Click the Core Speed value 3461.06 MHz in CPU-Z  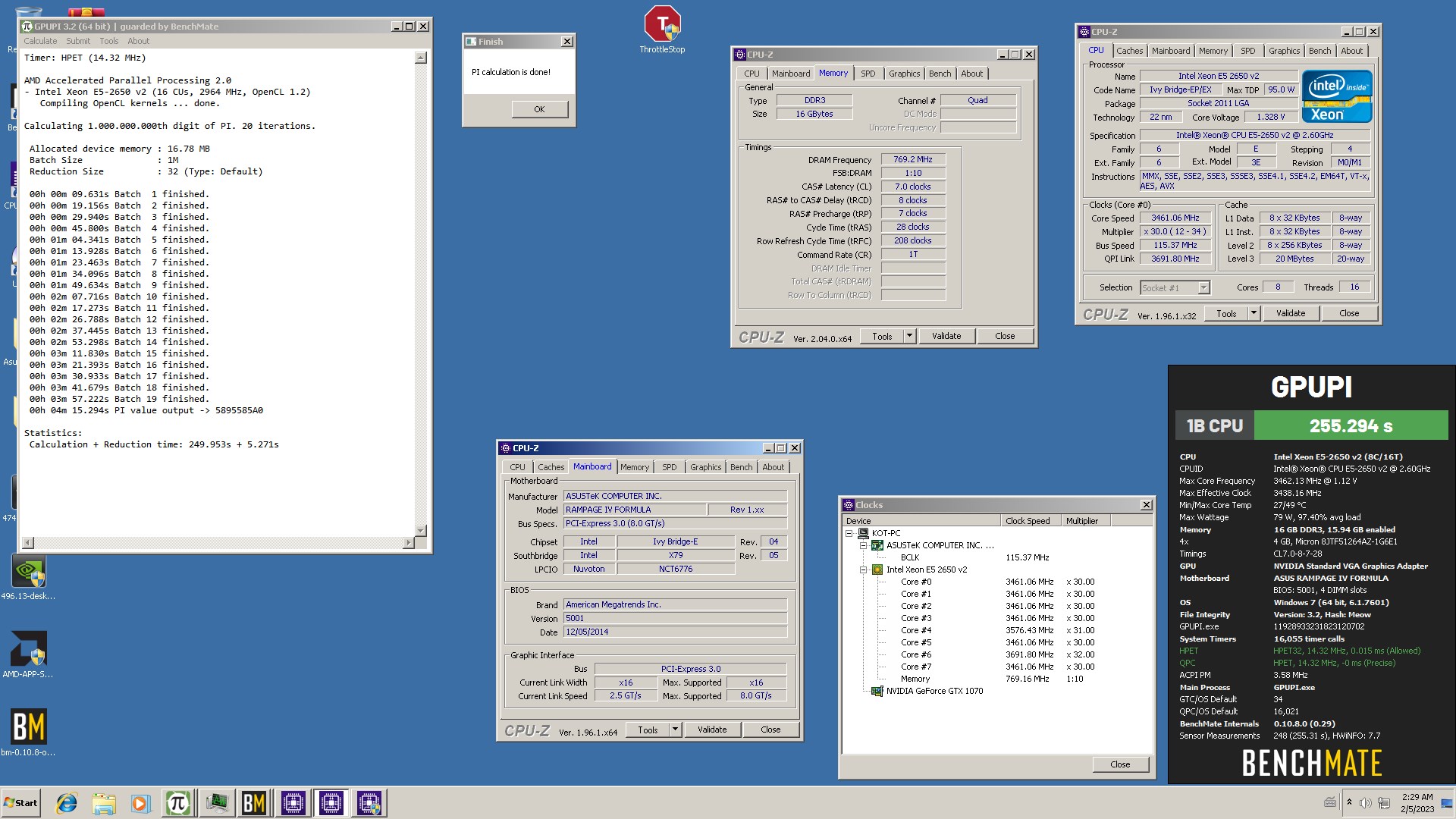[1175, 218]
